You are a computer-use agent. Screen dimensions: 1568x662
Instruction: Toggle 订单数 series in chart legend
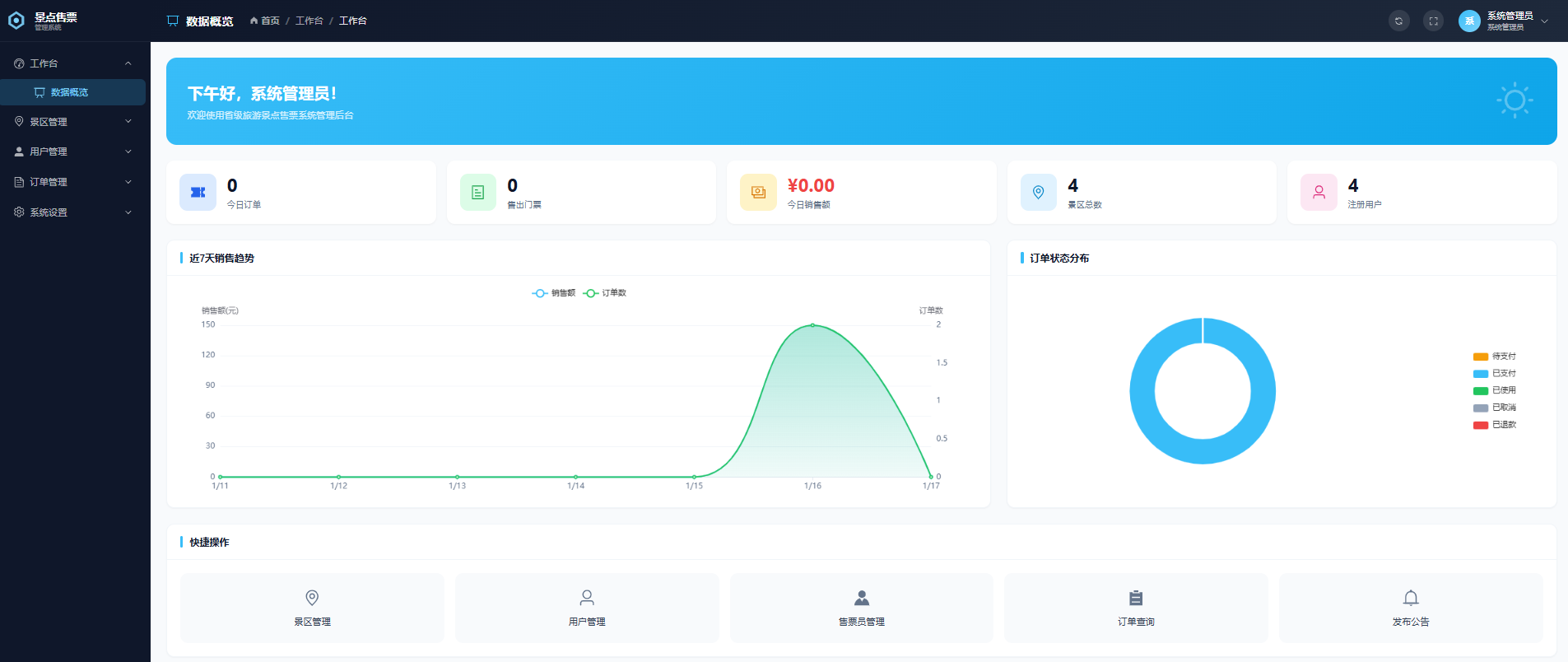click(x=605, y=293)
